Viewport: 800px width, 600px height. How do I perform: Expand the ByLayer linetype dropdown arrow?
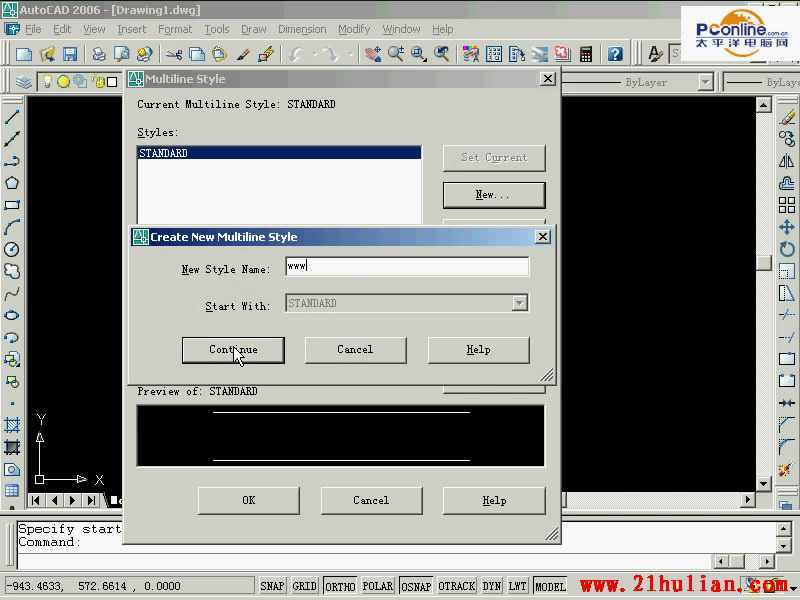pos(705,82)
